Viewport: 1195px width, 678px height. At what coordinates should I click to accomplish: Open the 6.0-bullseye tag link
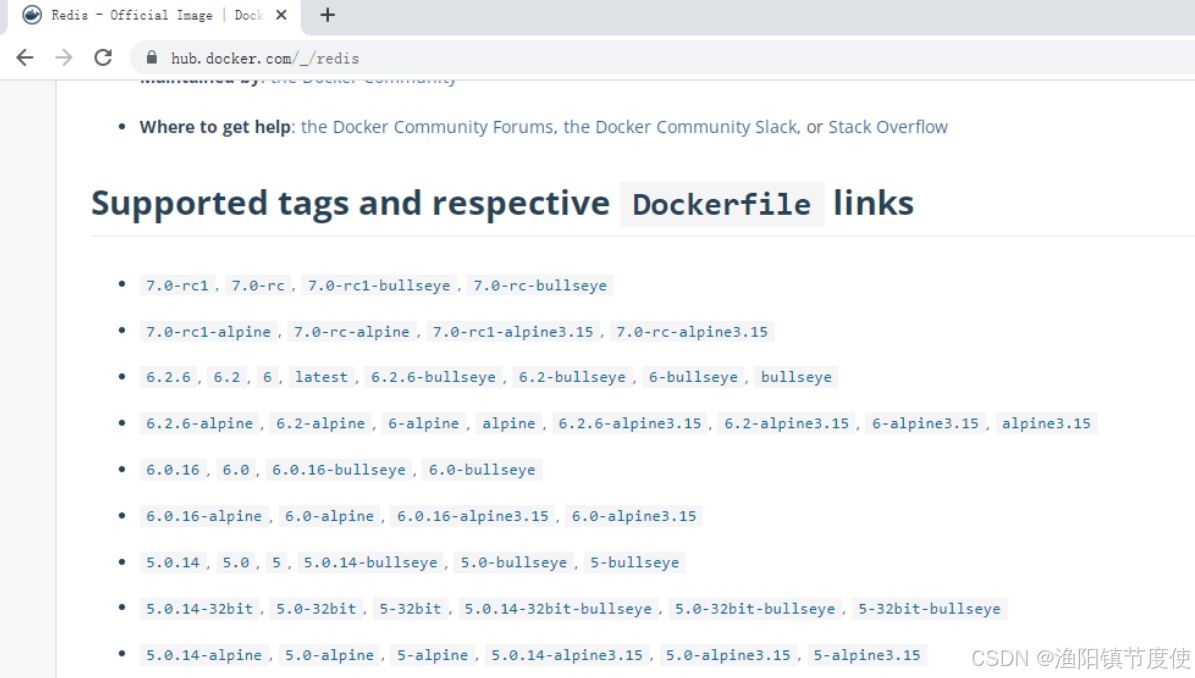pos(482,470)
